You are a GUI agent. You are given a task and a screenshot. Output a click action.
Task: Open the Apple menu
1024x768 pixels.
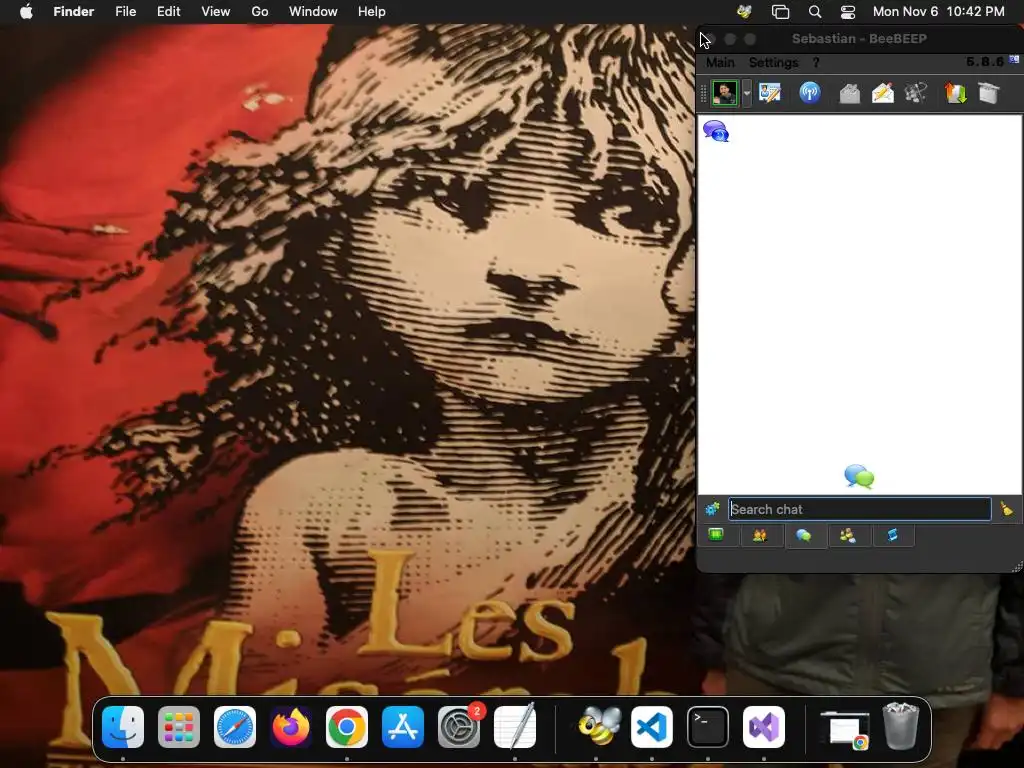pos(26,12)
